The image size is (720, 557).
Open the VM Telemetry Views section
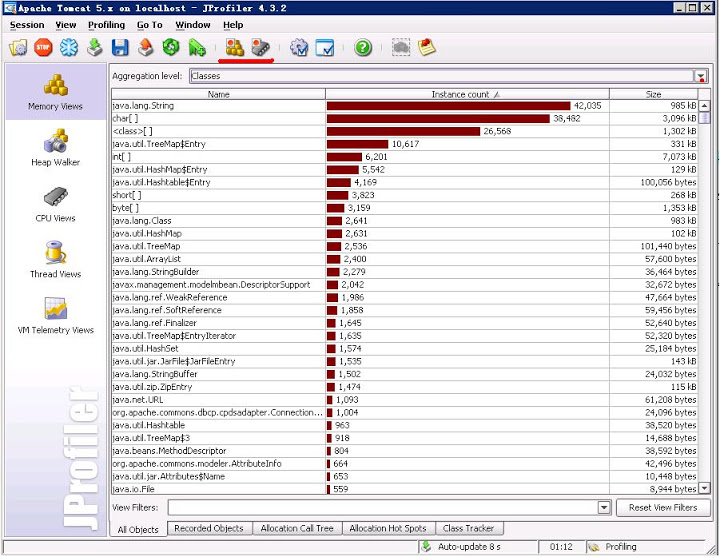tap(55, 316)
